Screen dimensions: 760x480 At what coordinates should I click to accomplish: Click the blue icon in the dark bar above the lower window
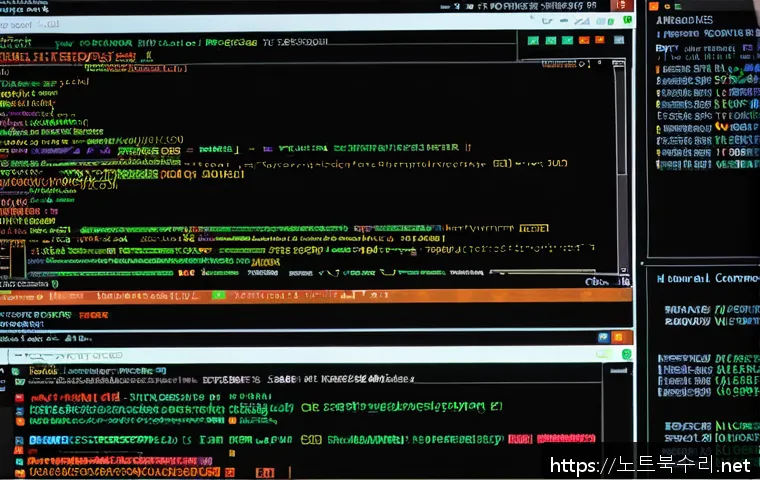(x=603, y=337)
